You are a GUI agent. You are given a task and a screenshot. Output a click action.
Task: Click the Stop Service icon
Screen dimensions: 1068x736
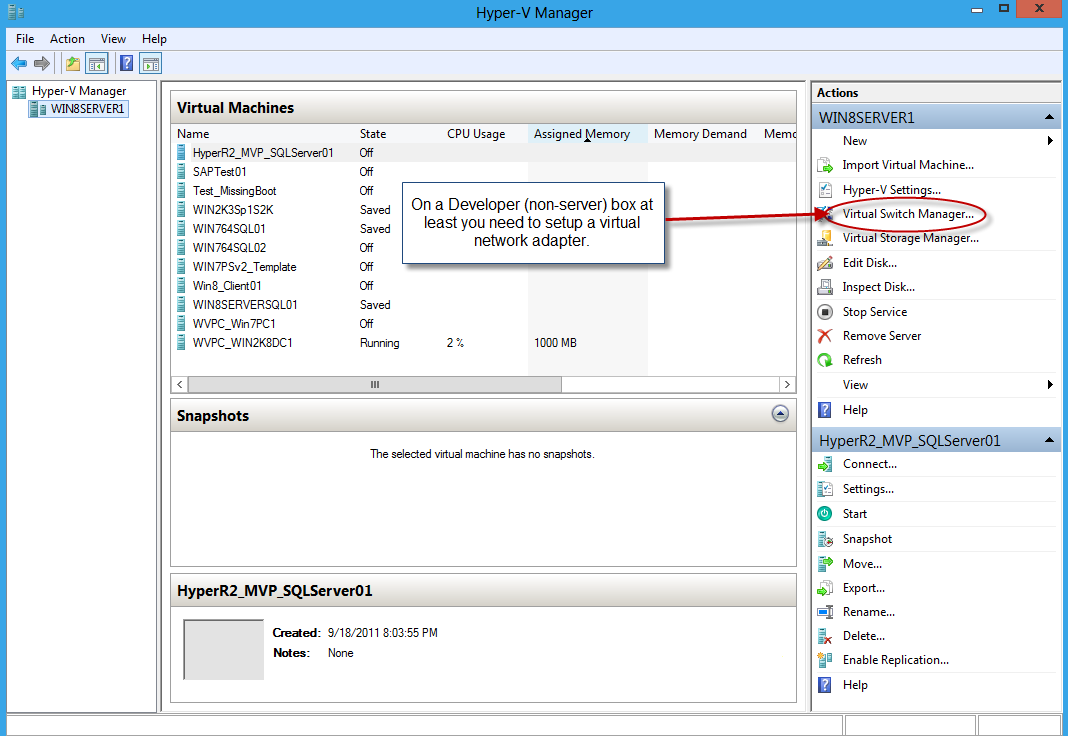tap(825, 312)
